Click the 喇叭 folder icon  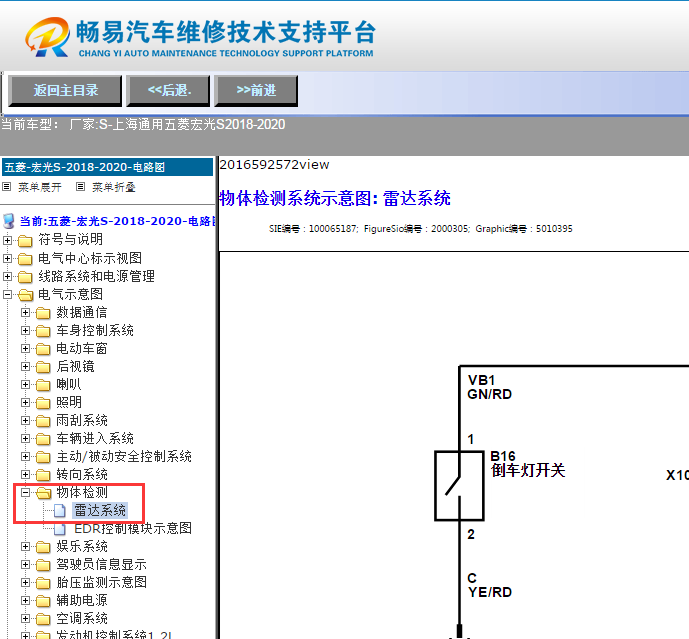coord(43,385)
